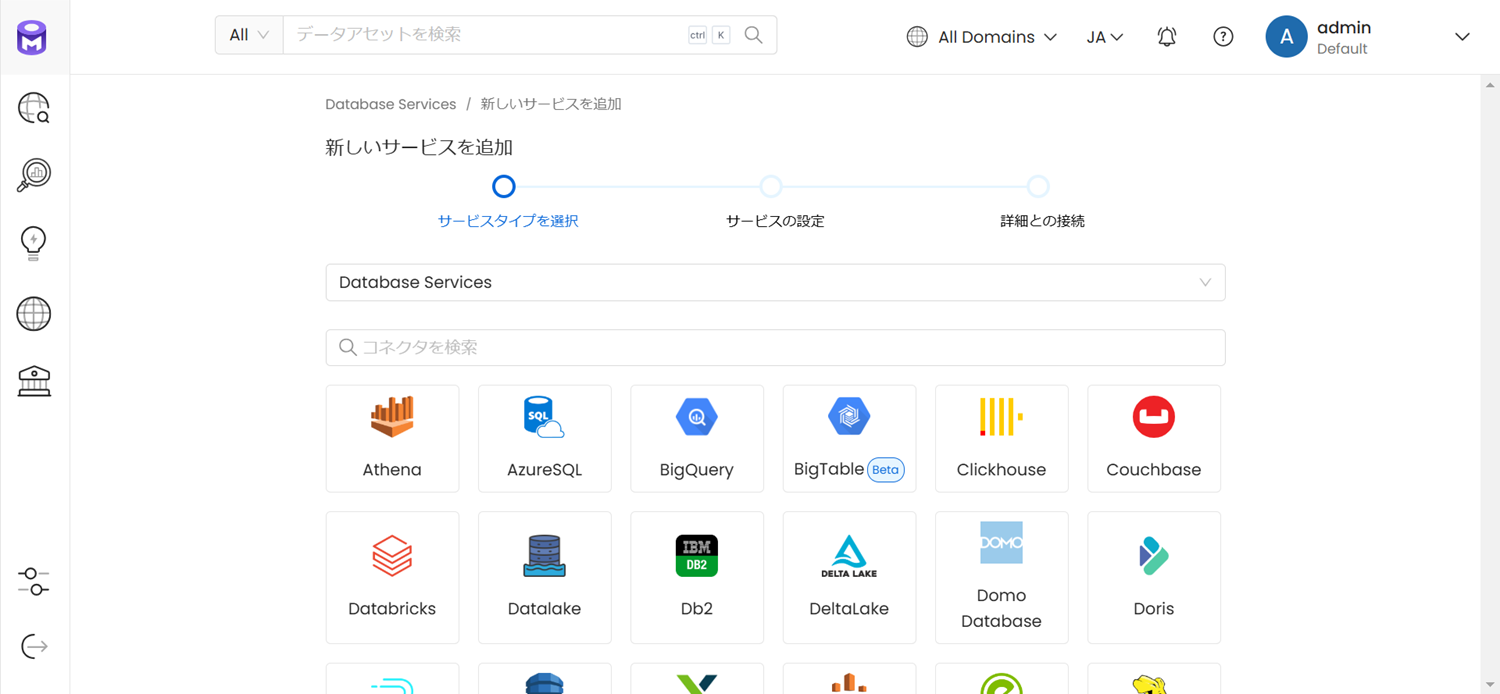The height and width of the screenshot is (694, 1500).
Task: Choose the BigQuery connector
Action: click(697, 439)
